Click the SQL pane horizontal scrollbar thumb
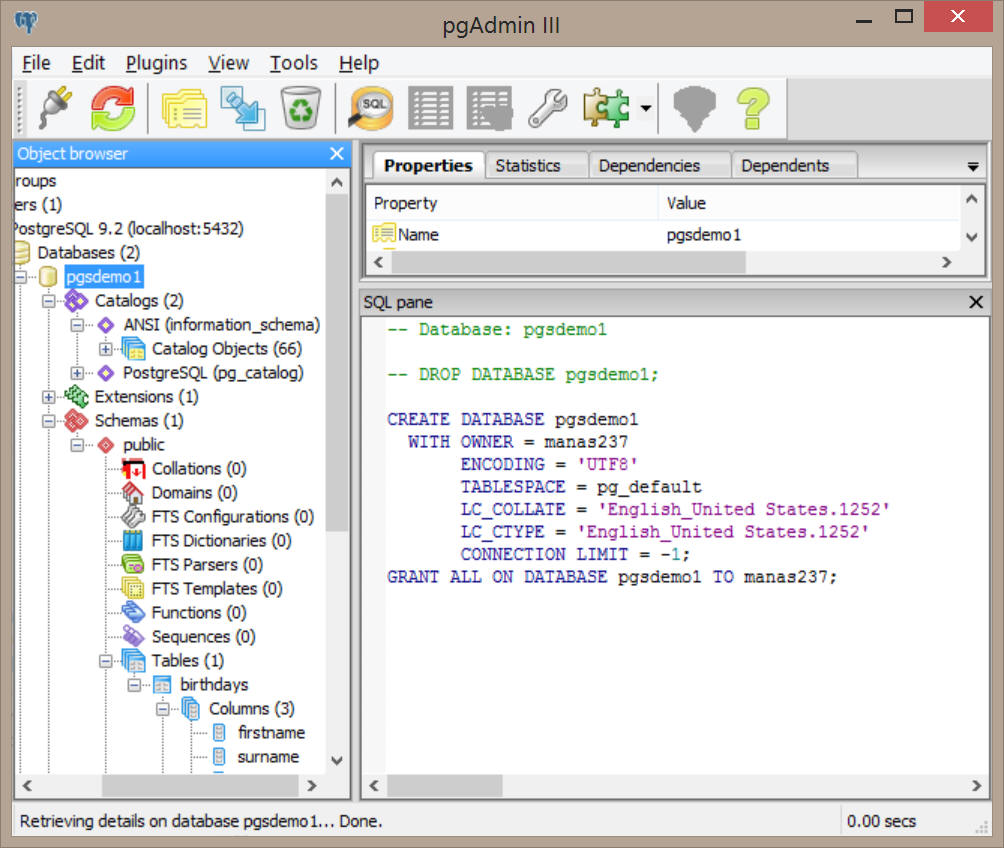Image resolution: width=1004 pixels, height=848 pixels. click(x=444, y=785)
